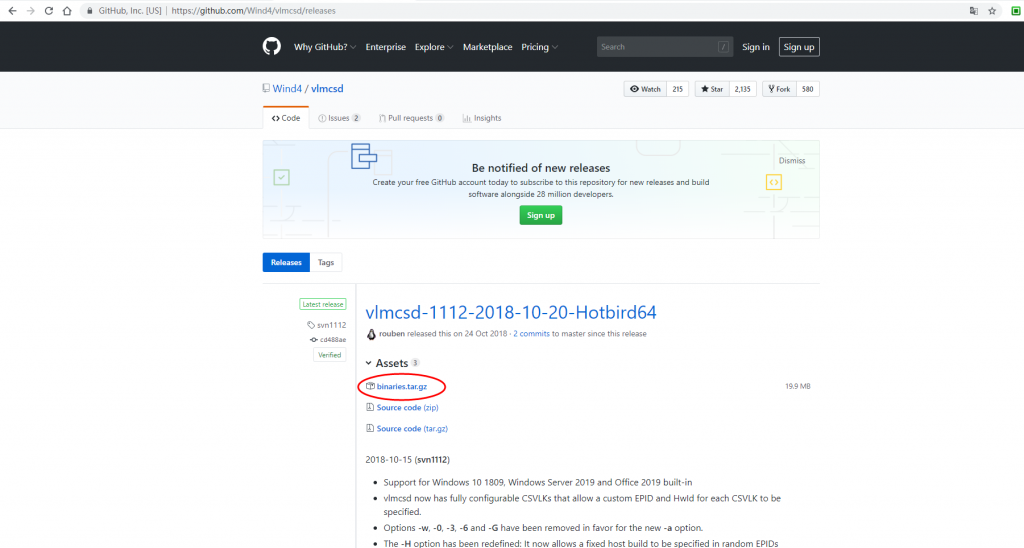Open the 215 watchers count
1024x548 pixels.
point(677,89)
